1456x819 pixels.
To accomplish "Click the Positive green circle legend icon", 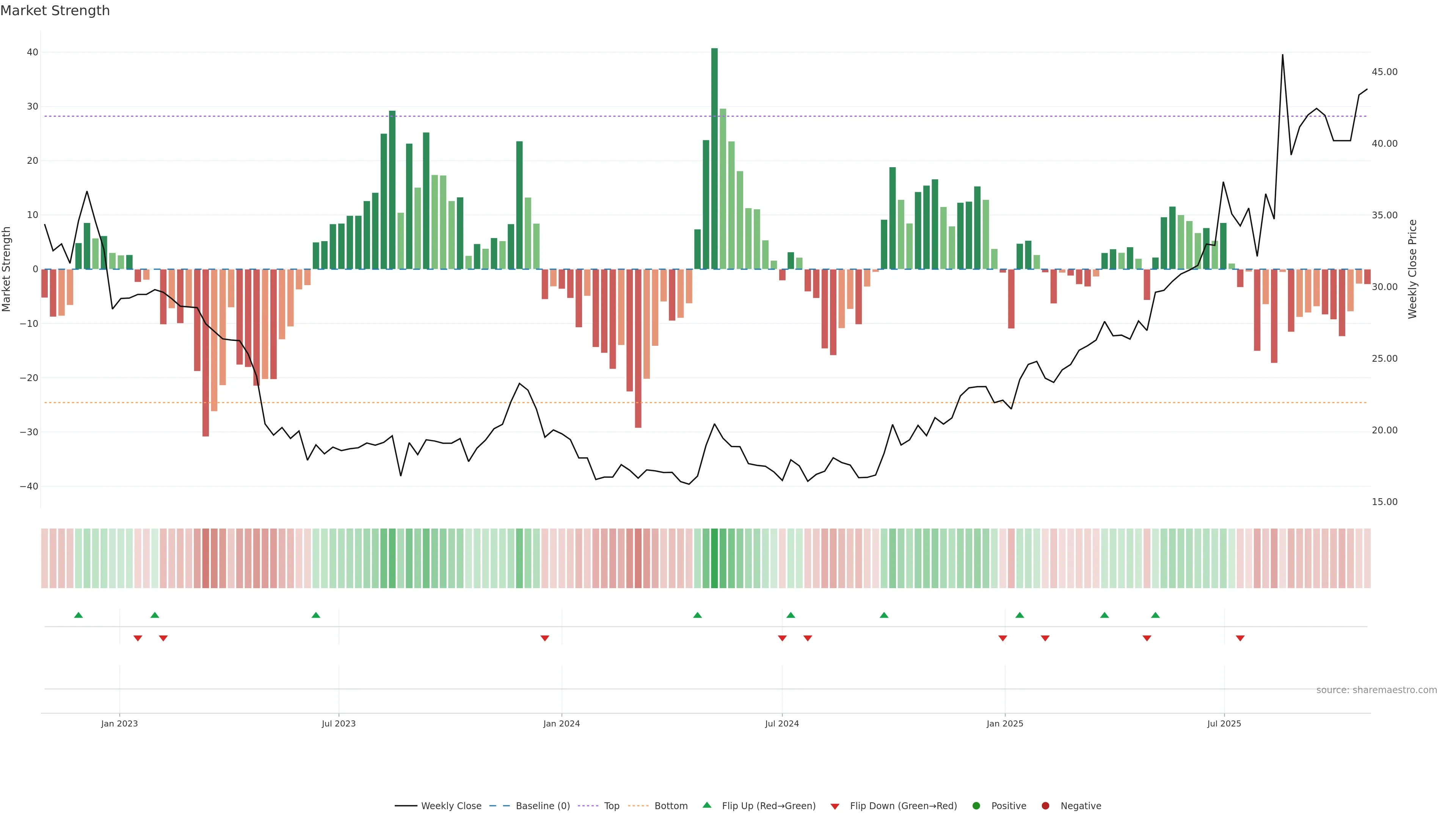I will pyautogui.click(x=976, y=806).
